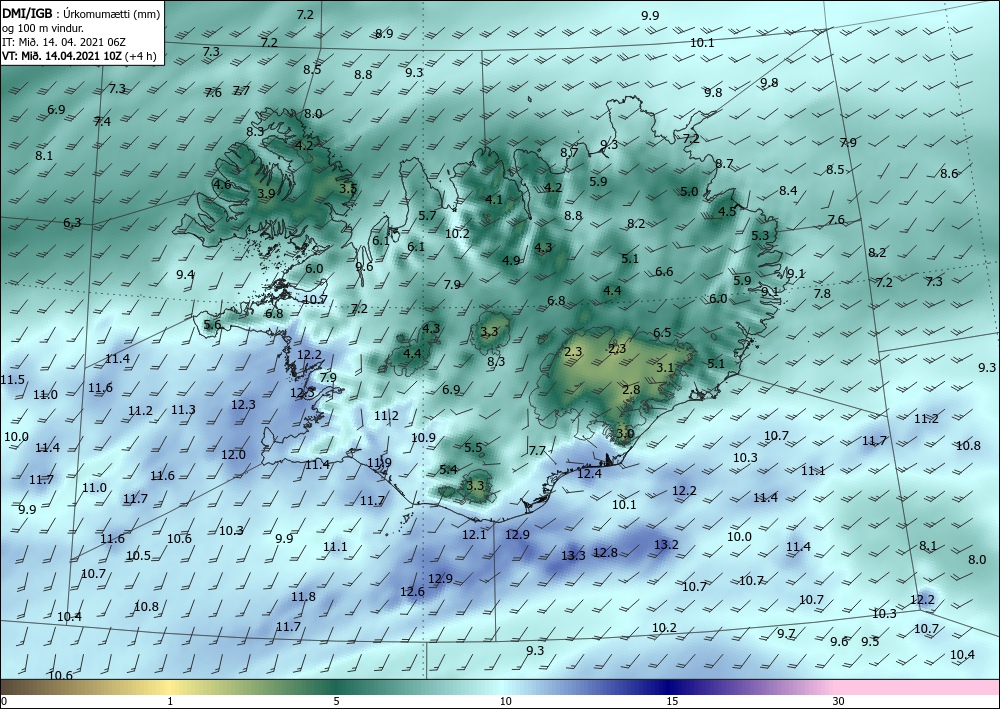The height and width of the screenshot is (709, 1000).
Task: Click the "10" label on the color scale
Action: tap(505, 701)
